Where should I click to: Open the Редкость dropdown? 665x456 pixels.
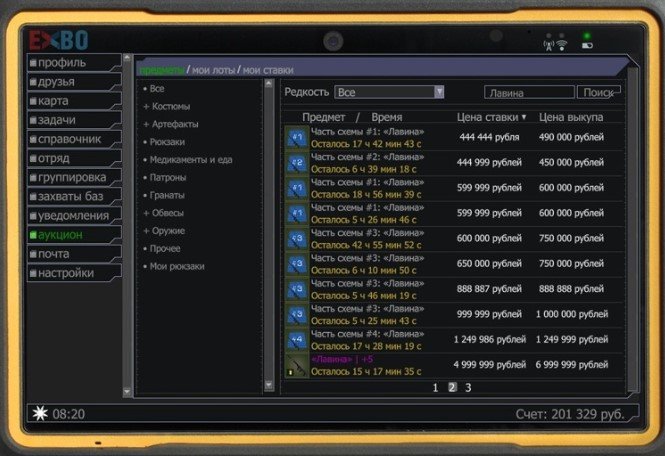[x=389, y=92]
